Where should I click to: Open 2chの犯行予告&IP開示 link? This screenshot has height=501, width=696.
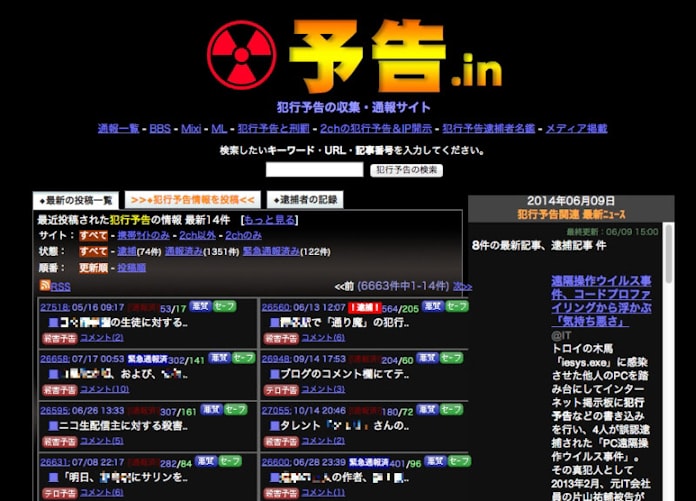[x=376, y=129]
